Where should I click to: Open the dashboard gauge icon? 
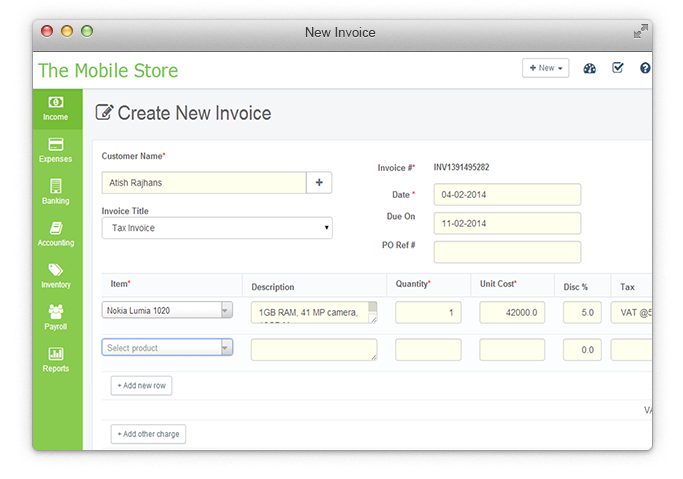(x=589, y=68)
